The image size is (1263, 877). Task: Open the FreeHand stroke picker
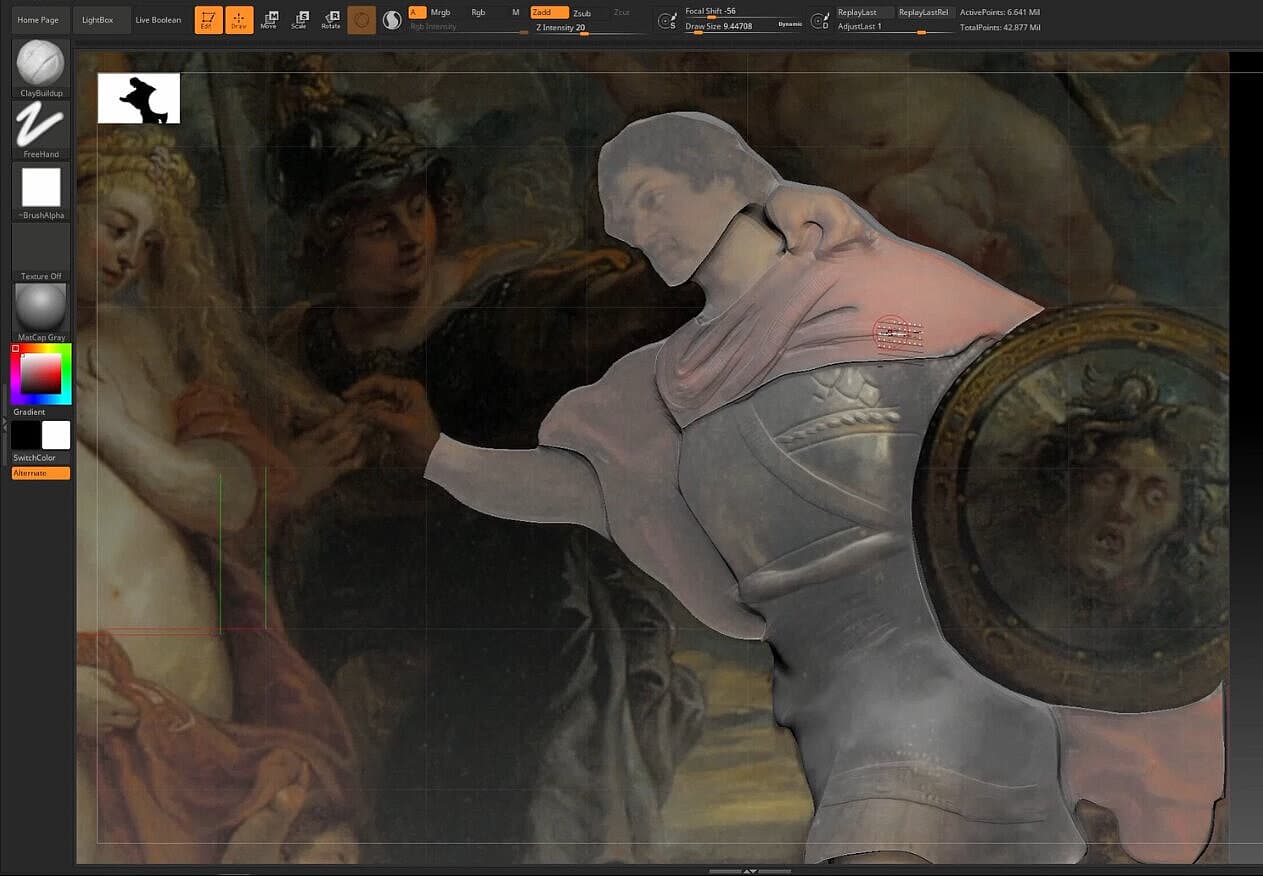(x=40, y=126)
